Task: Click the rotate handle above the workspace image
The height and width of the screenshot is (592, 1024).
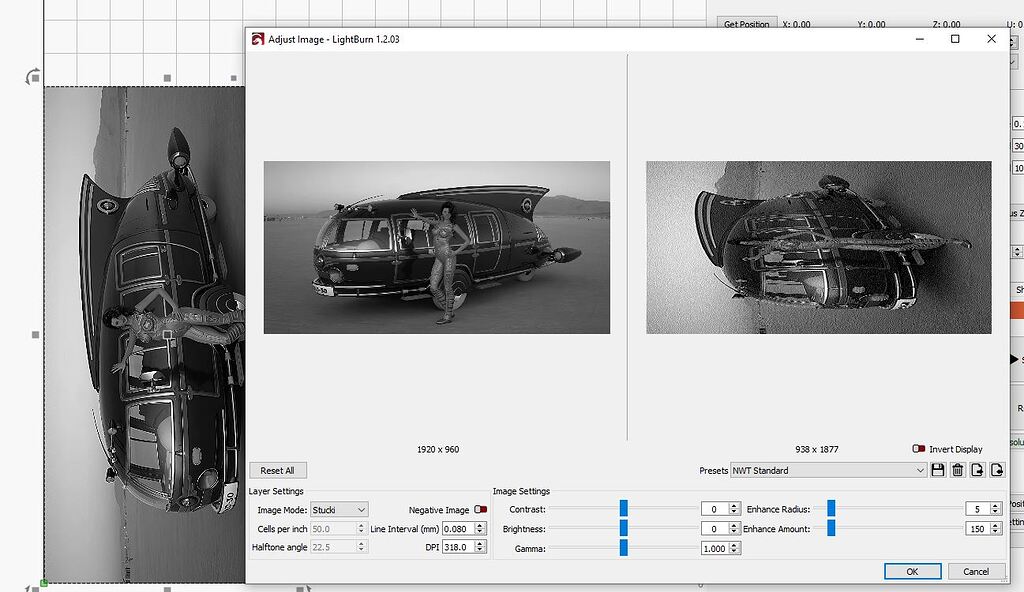Action: (33, 77)
